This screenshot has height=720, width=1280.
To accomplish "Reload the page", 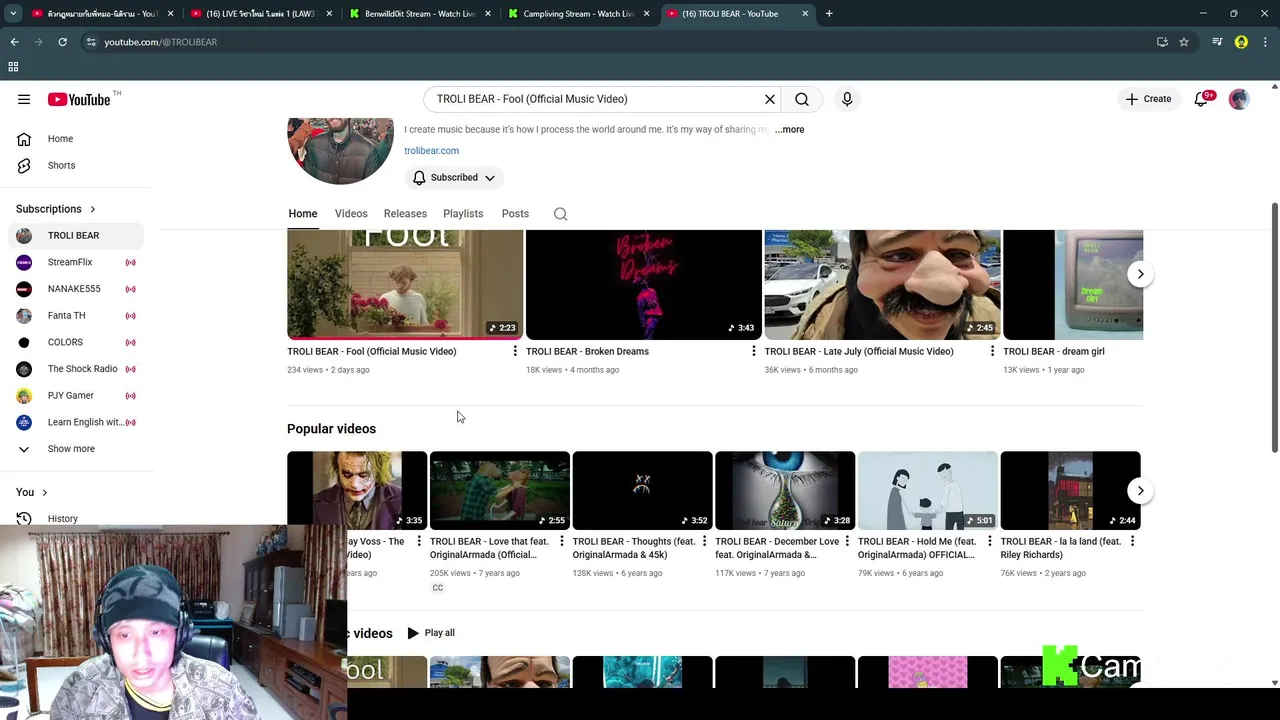I will (62, 42).
